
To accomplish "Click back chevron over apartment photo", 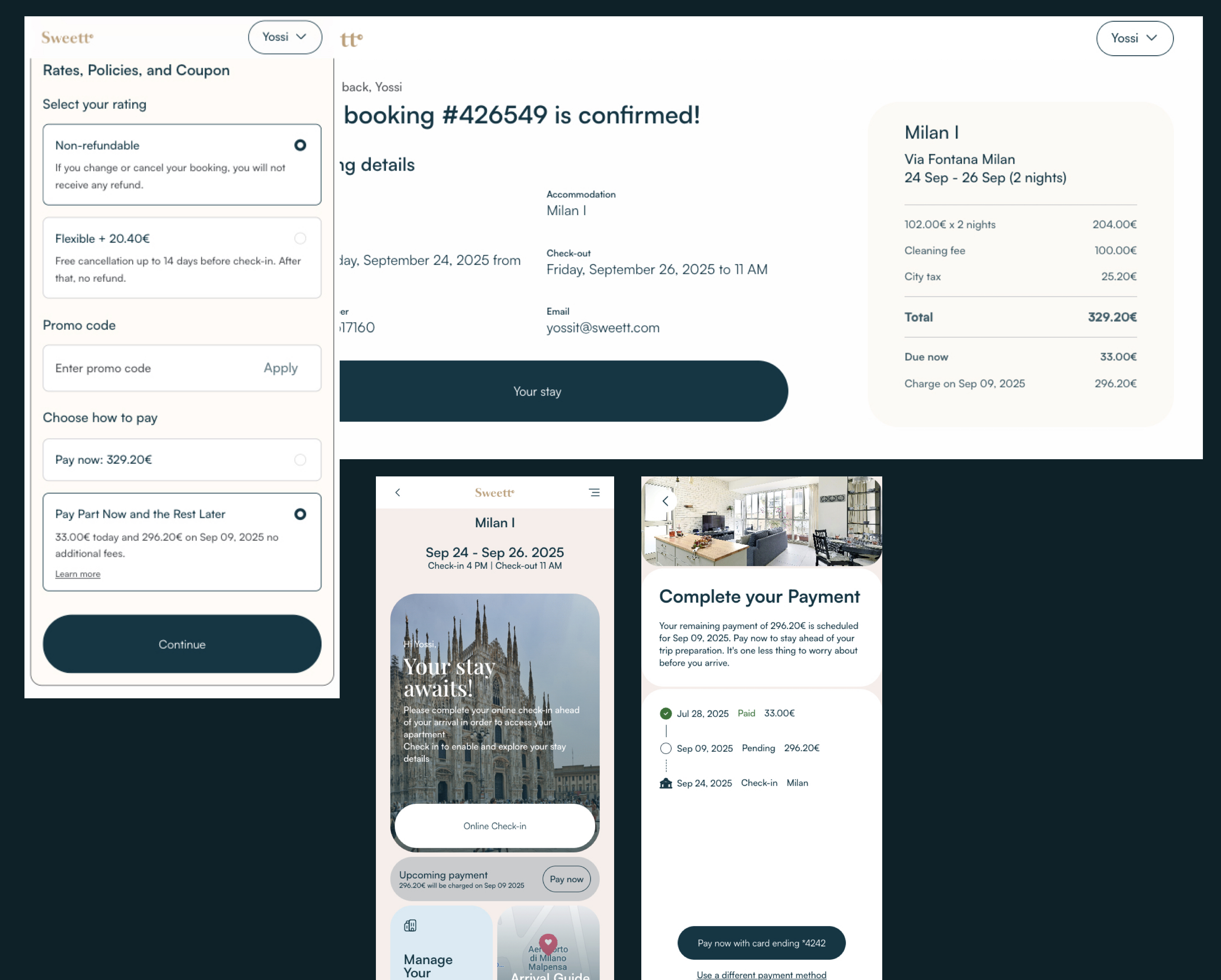I will click(665, 500).
